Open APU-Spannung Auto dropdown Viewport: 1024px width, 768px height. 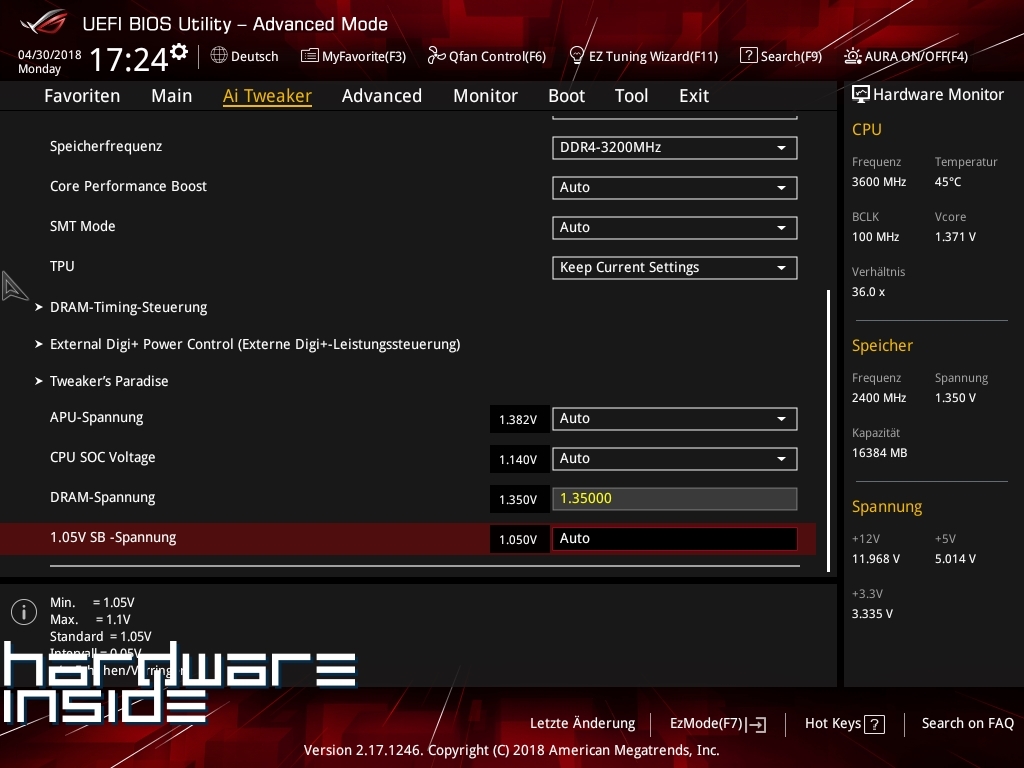675,419
